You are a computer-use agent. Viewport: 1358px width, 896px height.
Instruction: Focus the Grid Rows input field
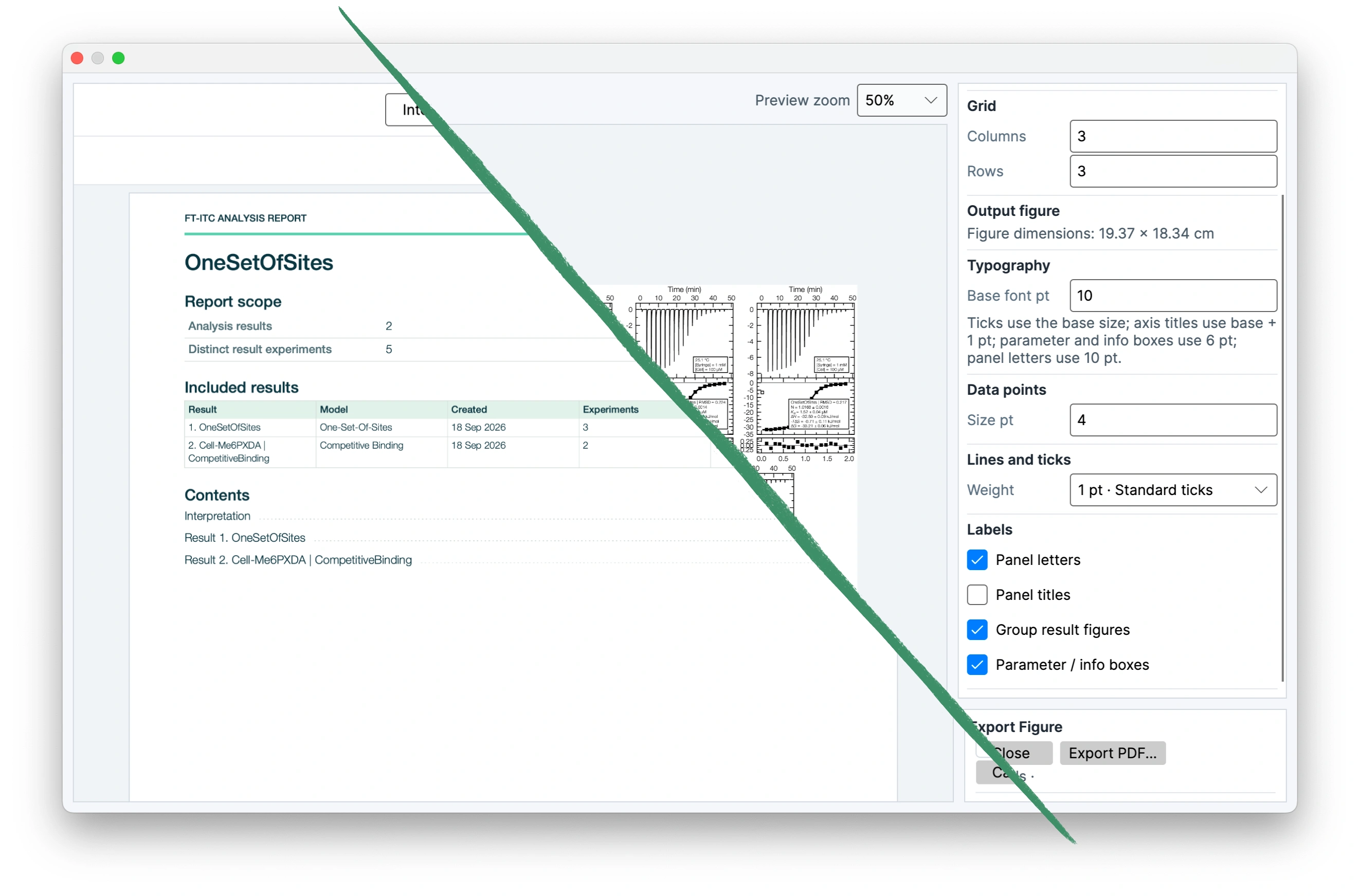coord(1173,171)
